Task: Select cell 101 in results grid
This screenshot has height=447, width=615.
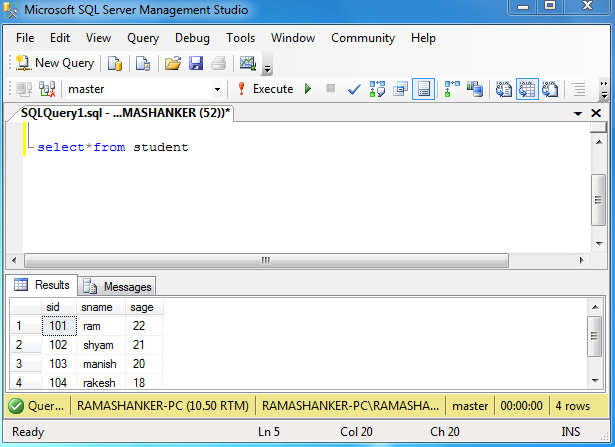Action: [x=59, y=326]
